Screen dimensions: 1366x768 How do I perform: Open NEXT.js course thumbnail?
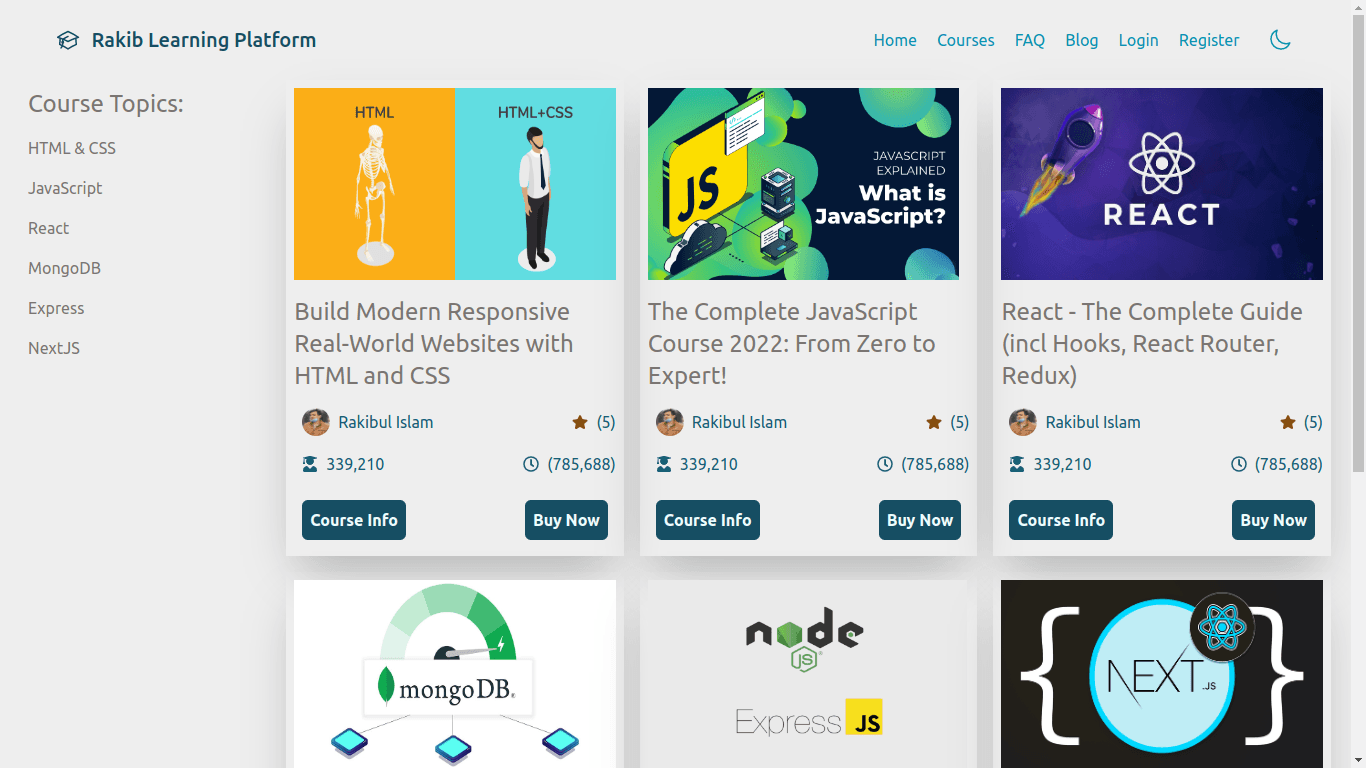tap(1162, 674)
